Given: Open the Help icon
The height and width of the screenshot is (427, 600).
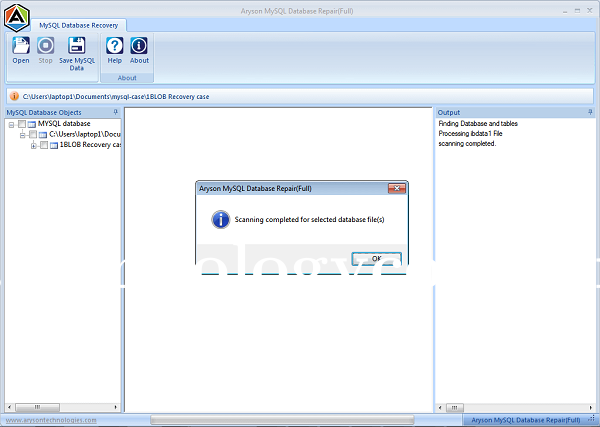Looking at the screenshot, I should click(x=114, y=46).
